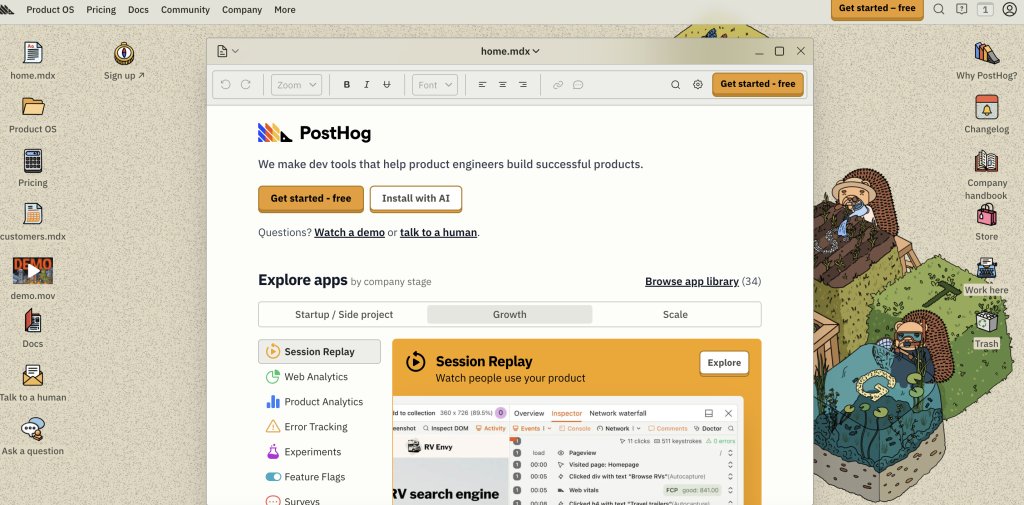Follow the Watch a demo link
The image size is (1024, 505).
point(349,233)
